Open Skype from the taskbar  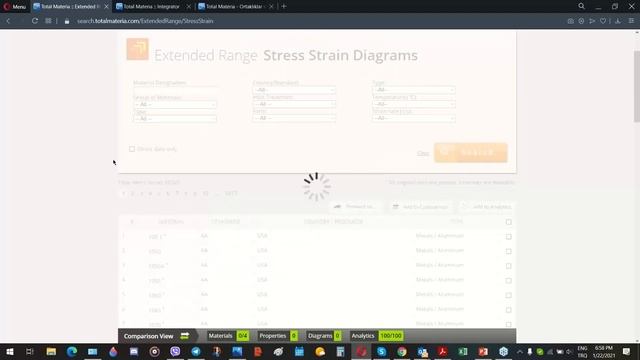pos(382,351)
